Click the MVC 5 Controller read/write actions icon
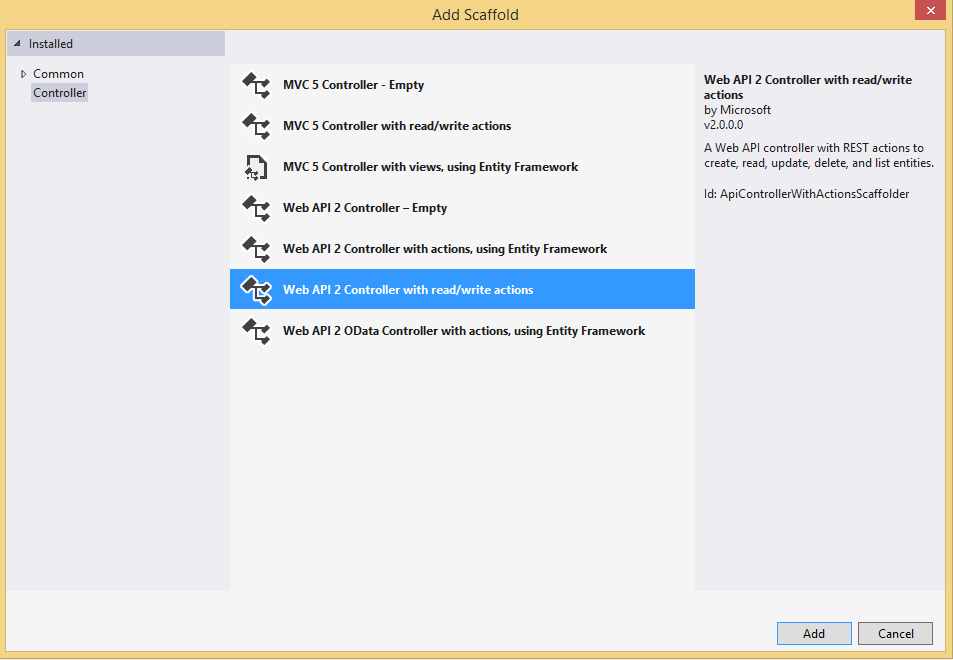 256,126
